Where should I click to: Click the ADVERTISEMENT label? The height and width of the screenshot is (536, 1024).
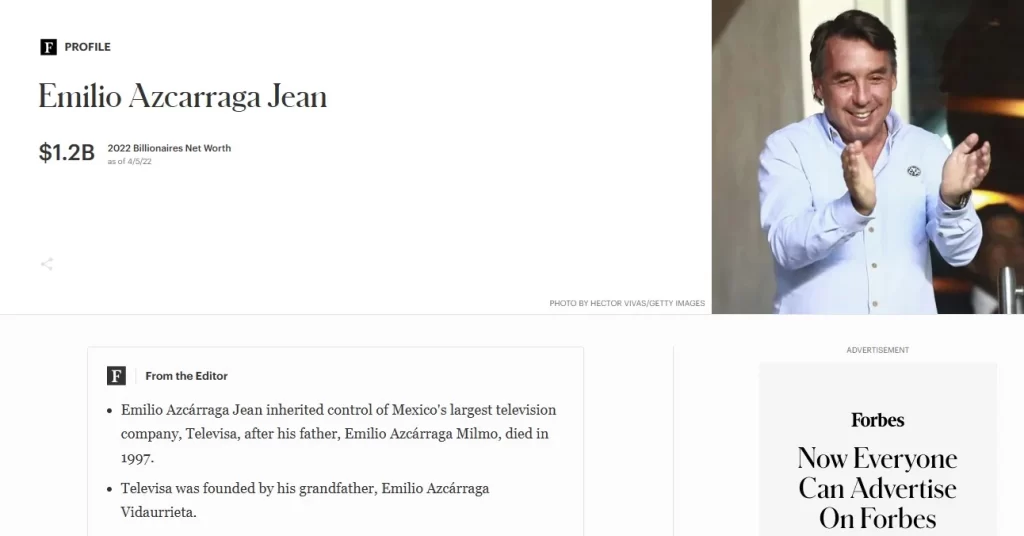[x=878, y=350]
